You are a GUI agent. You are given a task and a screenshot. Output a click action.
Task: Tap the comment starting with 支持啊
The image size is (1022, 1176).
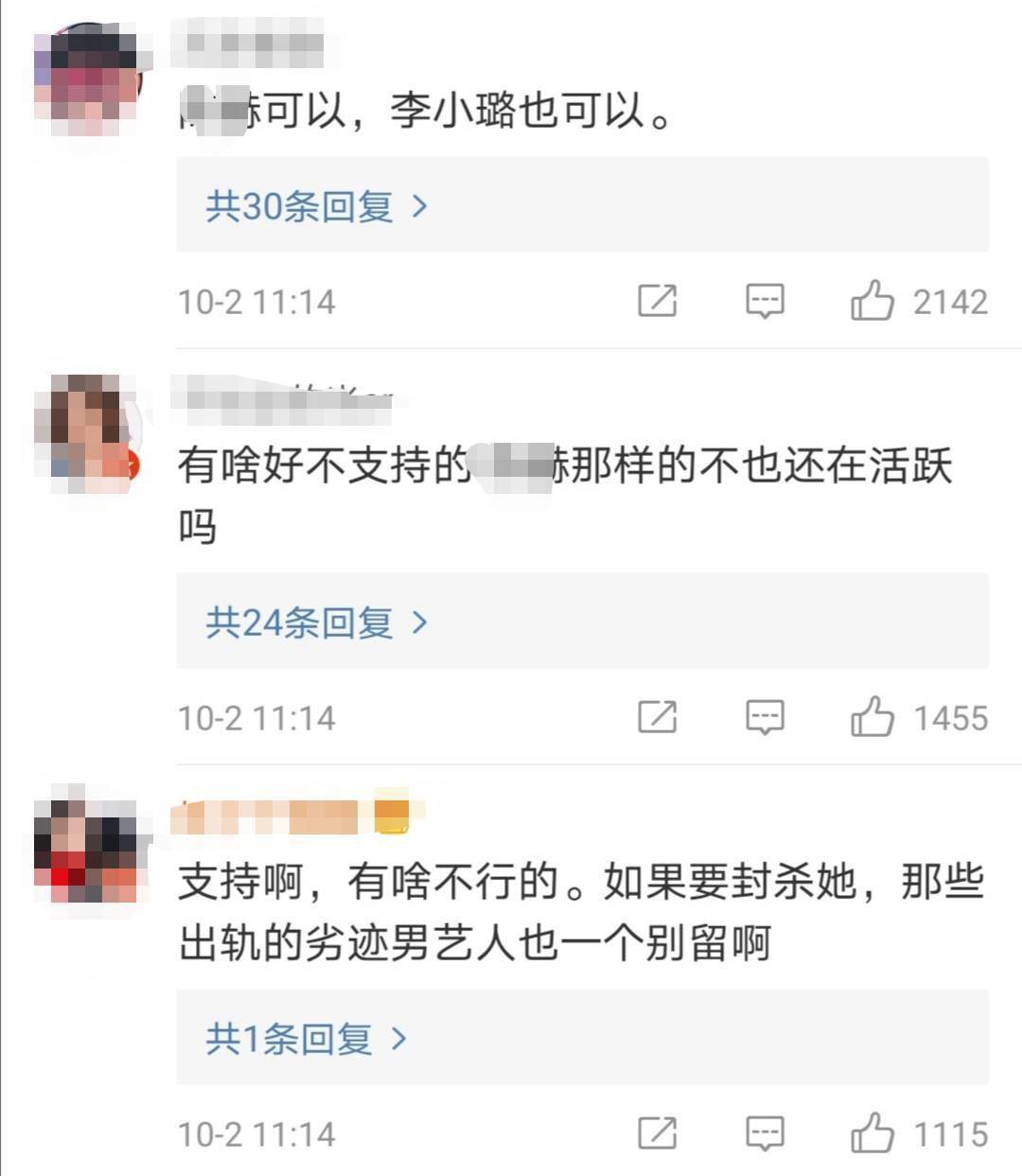(582, 913)
